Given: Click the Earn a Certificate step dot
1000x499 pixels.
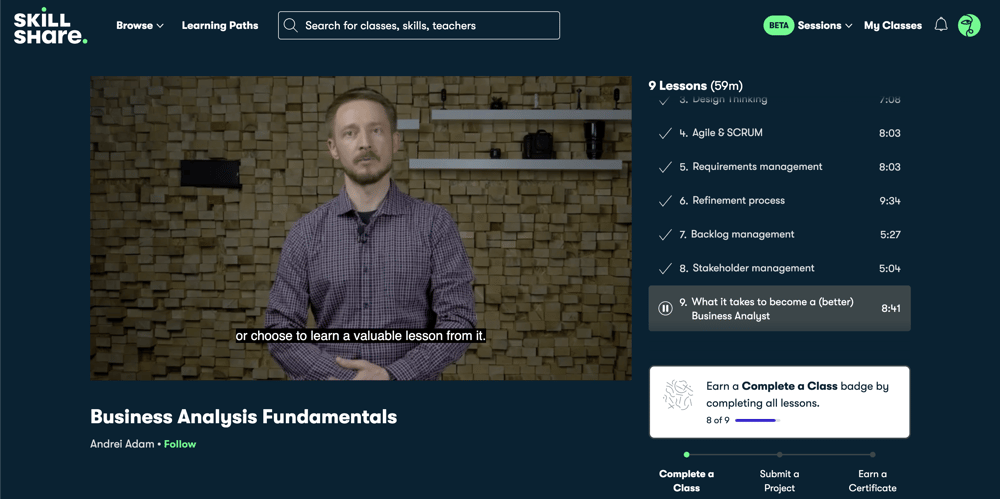Looking at the screenshot, I should pyautogui.click(x=872, y=455).
